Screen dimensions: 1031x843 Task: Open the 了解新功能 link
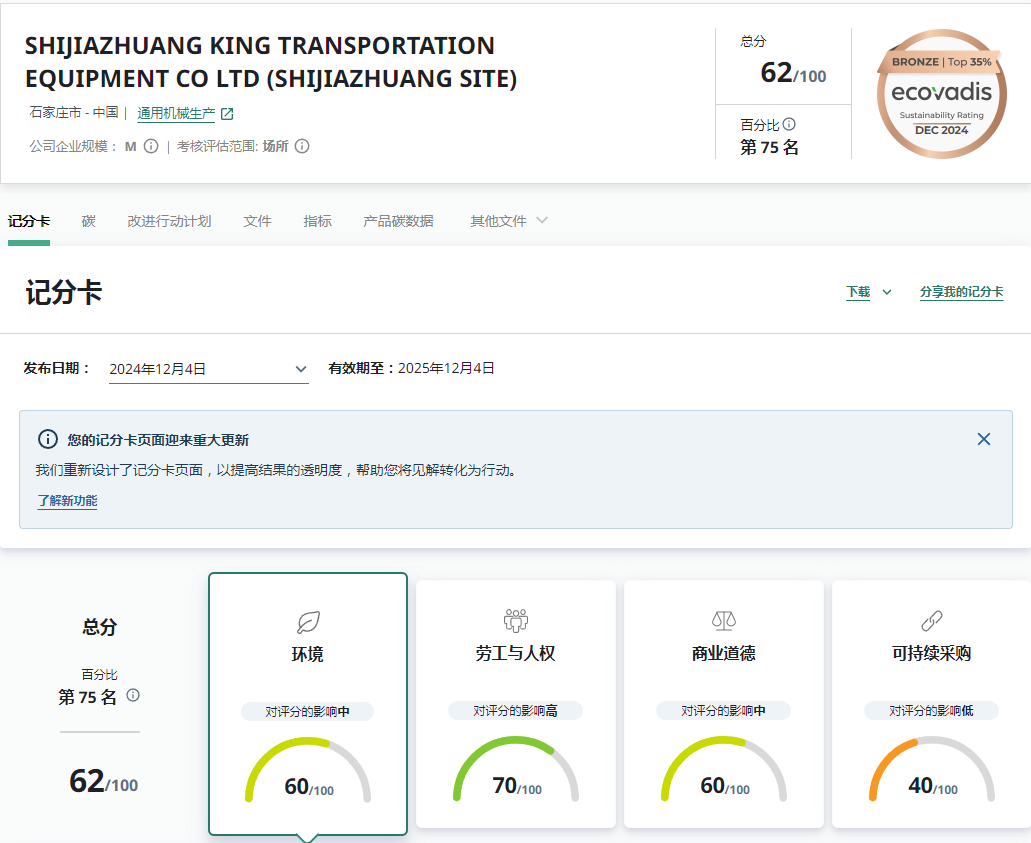[x=67, y=501]
